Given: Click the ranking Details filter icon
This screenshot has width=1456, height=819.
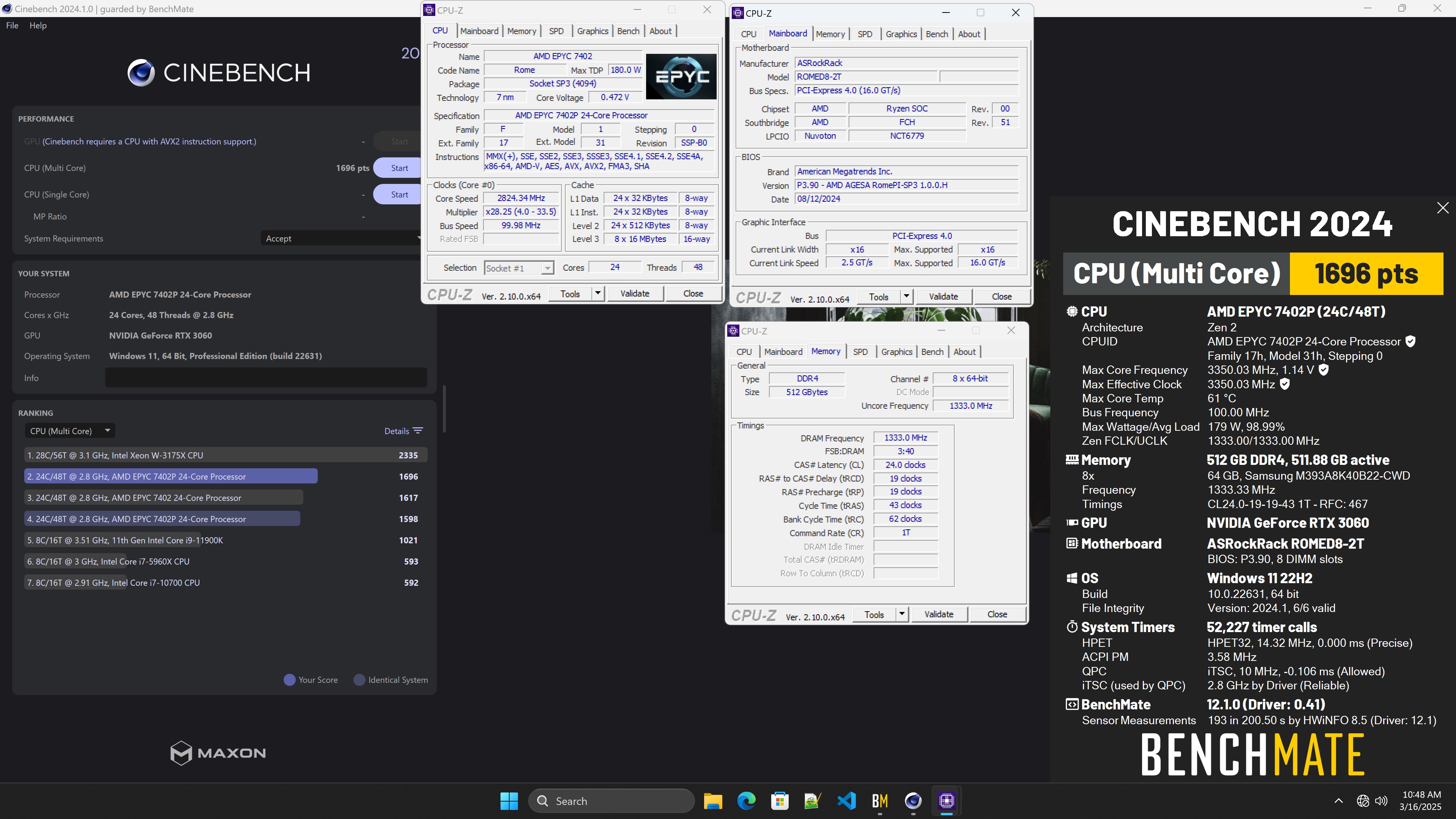Looking at the screenshot, I should [418, 431].
